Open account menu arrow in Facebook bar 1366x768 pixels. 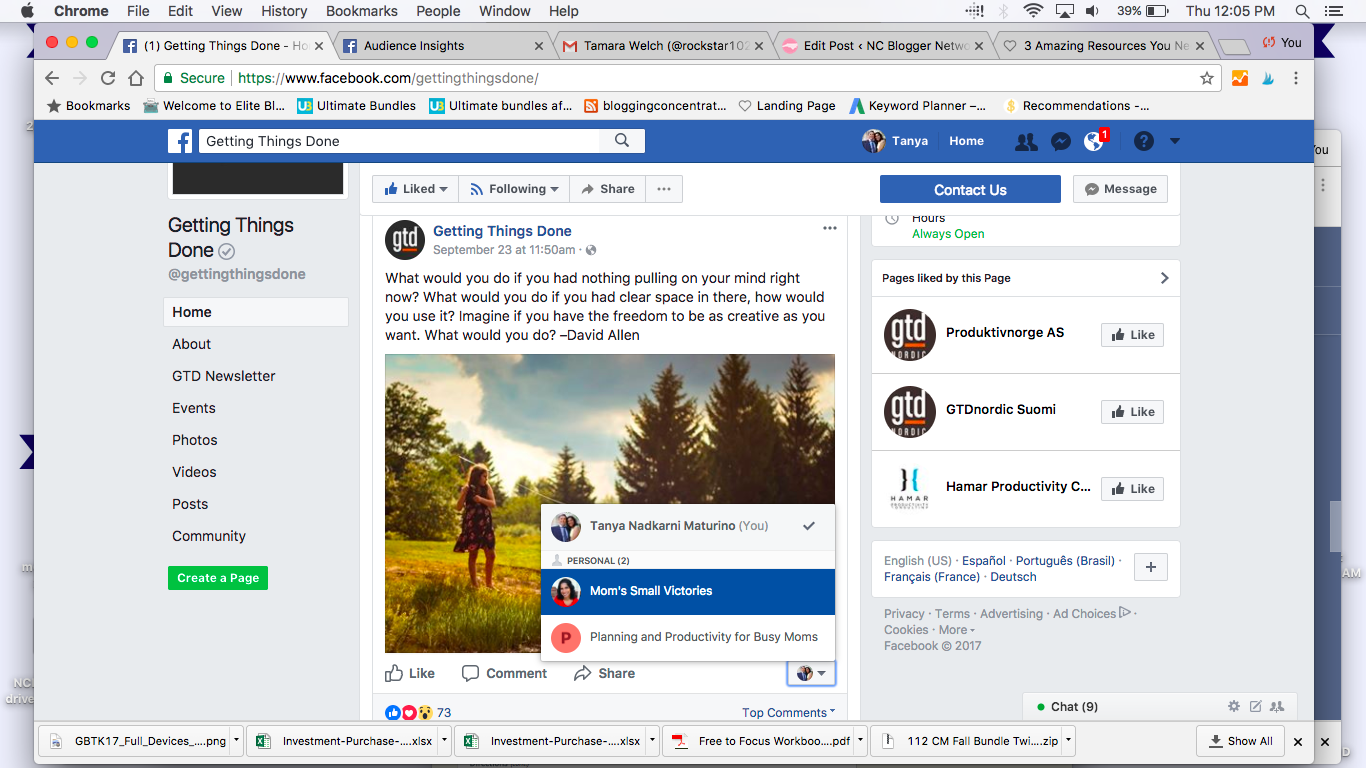[x=1175, y=142]
